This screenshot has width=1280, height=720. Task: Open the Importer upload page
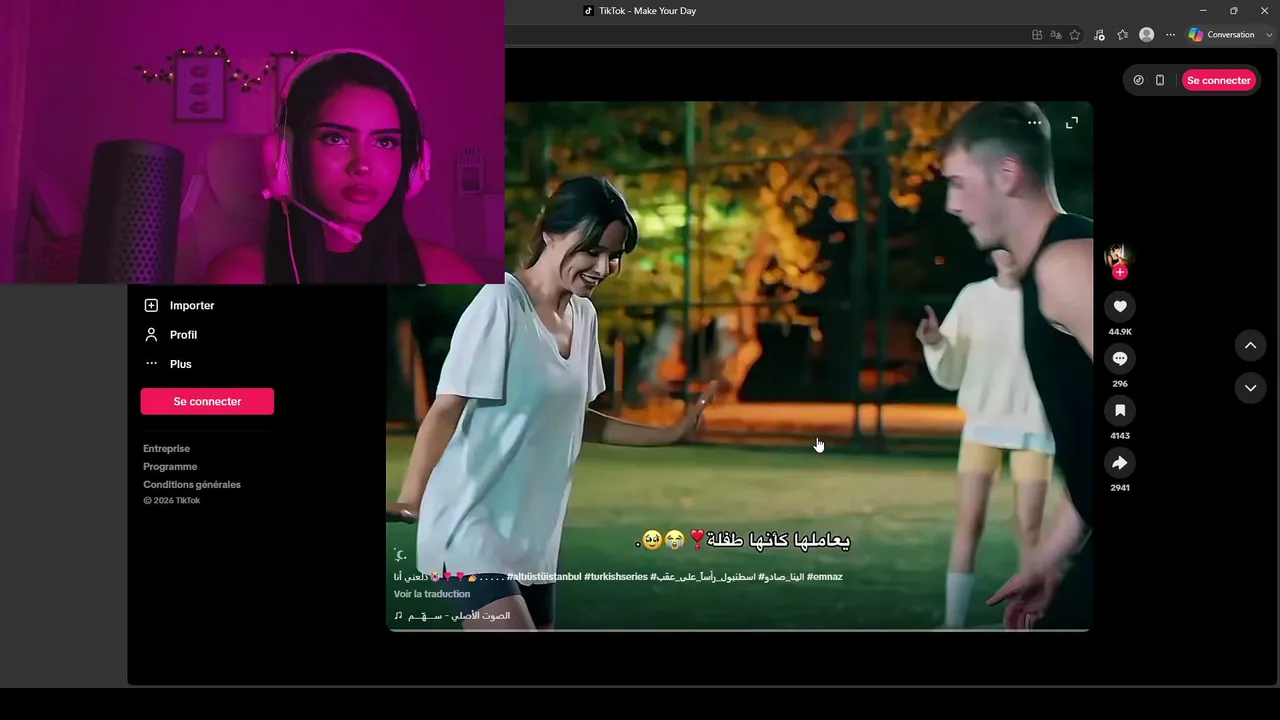tap(180, 305)
